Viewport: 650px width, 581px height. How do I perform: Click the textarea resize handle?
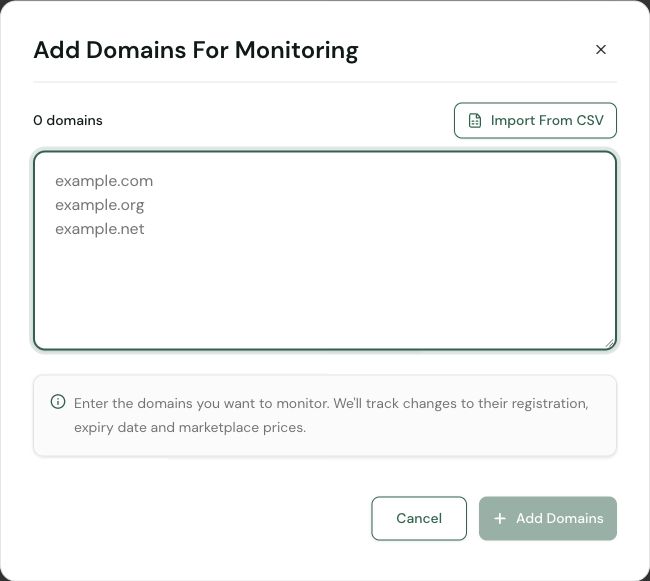(x=609, y=343)
